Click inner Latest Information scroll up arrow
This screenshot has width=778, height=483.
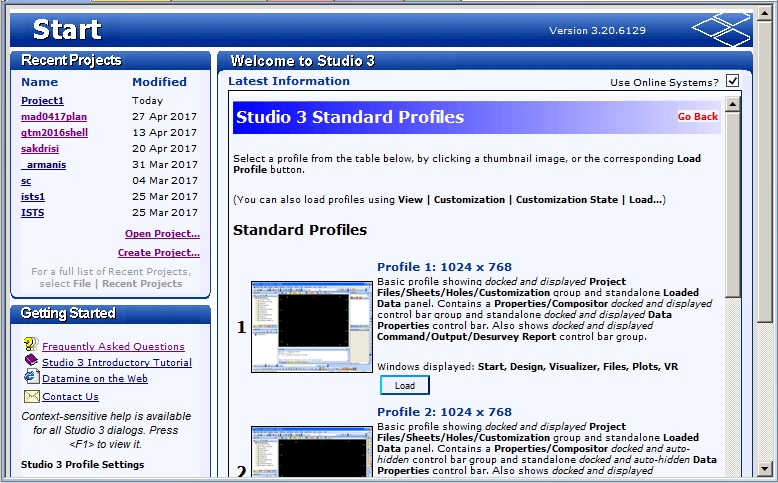click(x=733, y=104)
